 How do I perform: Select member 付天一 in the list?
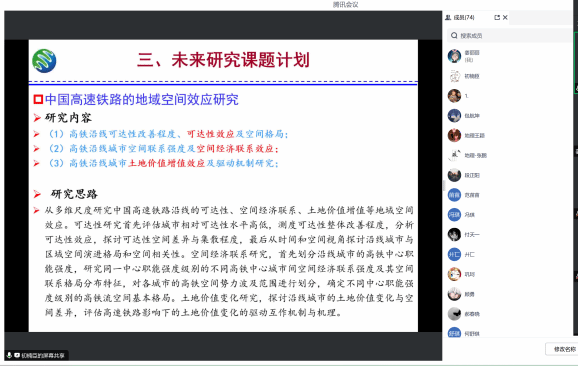tap(510, 234)
